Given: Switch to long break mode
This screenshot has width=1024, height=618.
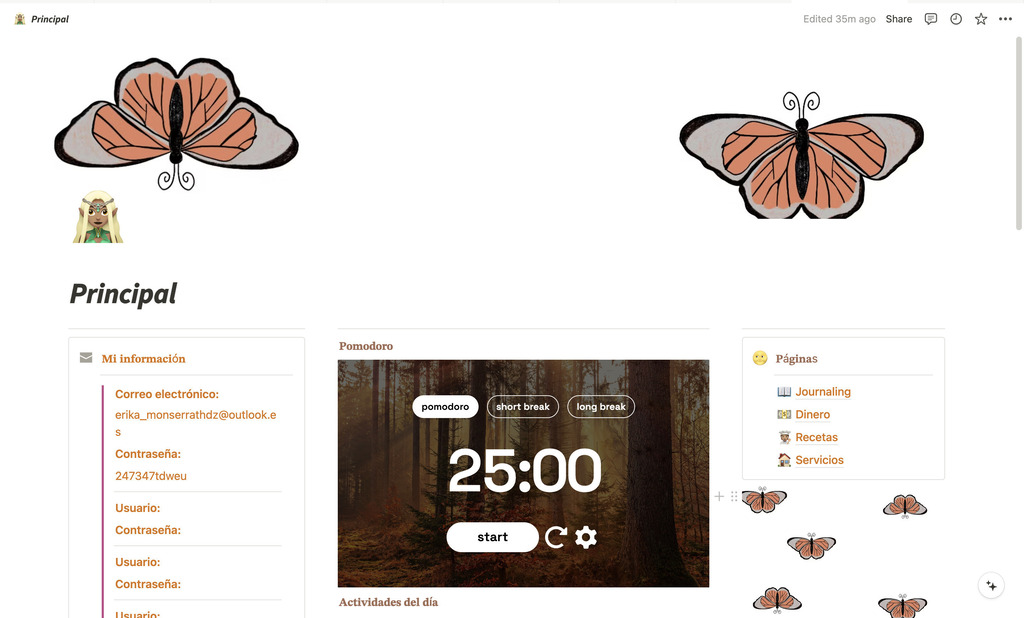Looking at the screenshot, I should (x=601, y=406).
